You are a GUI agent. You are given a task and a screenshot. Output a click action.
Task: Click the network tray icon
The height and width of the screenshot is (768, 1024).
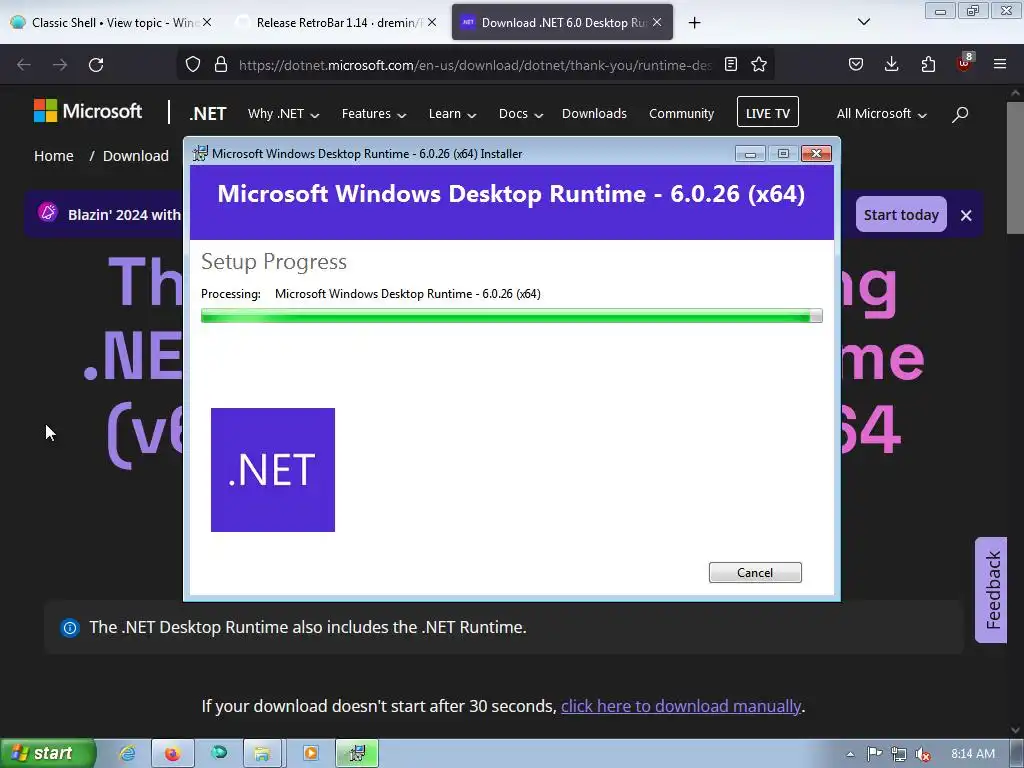899,754
